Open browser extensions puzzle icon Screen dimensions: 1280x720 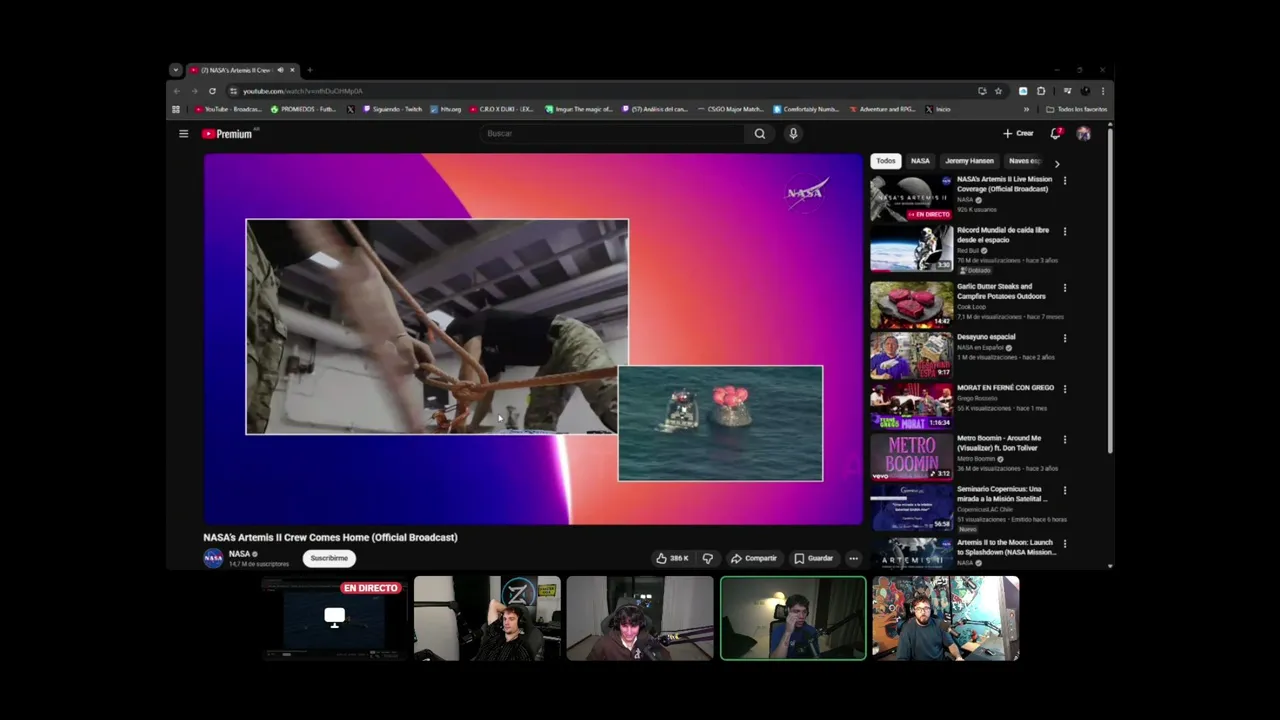click(1041, 91)
